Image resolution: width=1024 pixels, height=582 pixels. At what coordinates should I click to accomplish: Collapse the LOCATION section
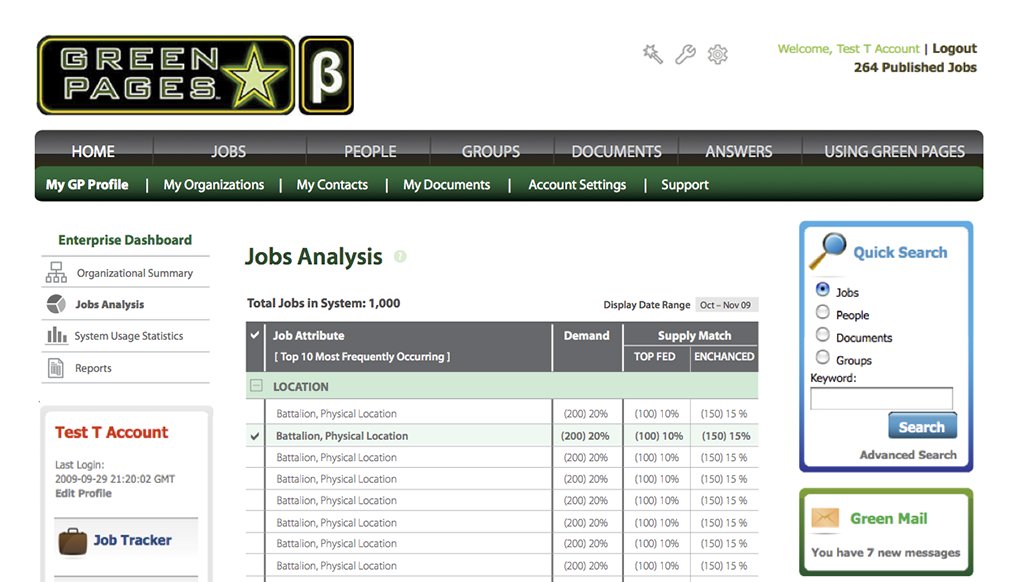pyautogui.click(x=256, y=386)
